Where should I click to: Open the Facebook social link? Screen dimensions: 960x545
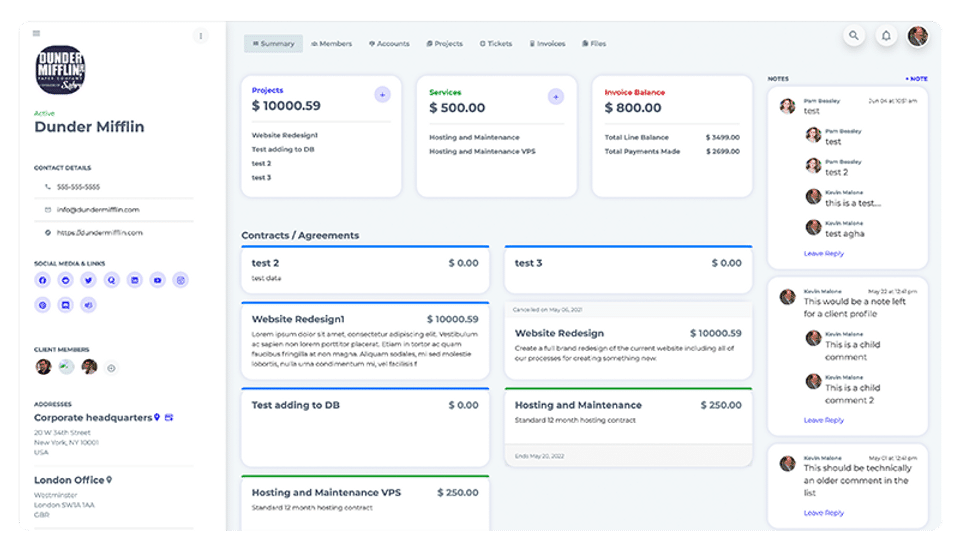pos(42,280)
